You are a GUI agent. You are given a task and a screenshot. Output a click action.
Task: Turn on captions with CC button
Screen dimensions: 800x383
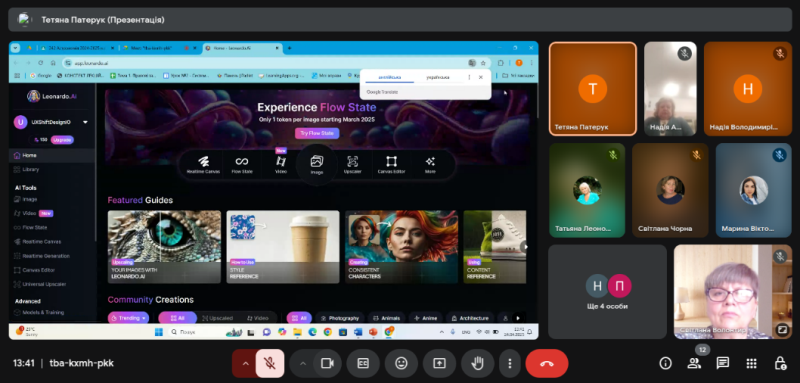point(363,363)
